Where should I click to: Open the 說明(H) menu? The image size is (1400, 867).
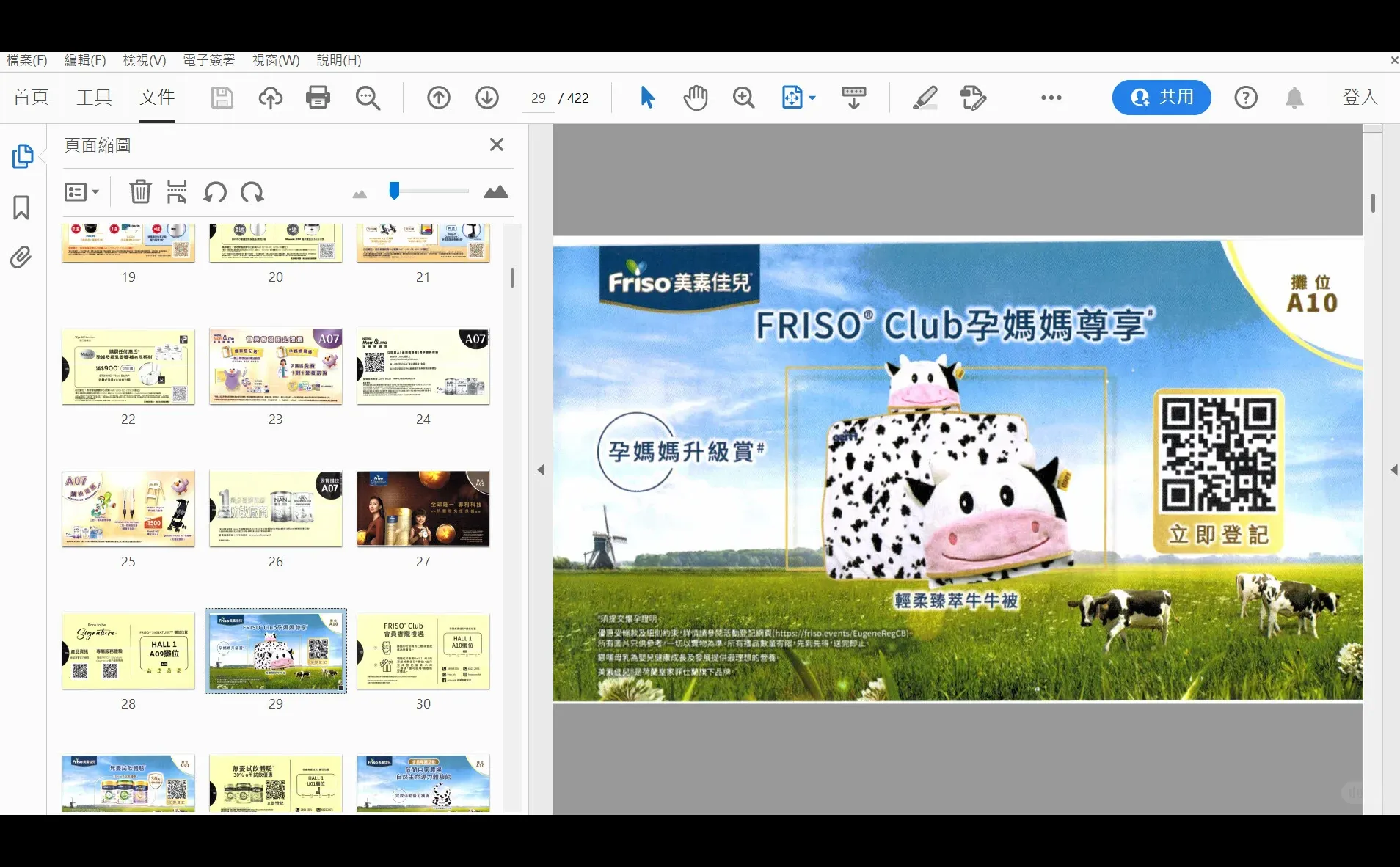tap(339, 60)
